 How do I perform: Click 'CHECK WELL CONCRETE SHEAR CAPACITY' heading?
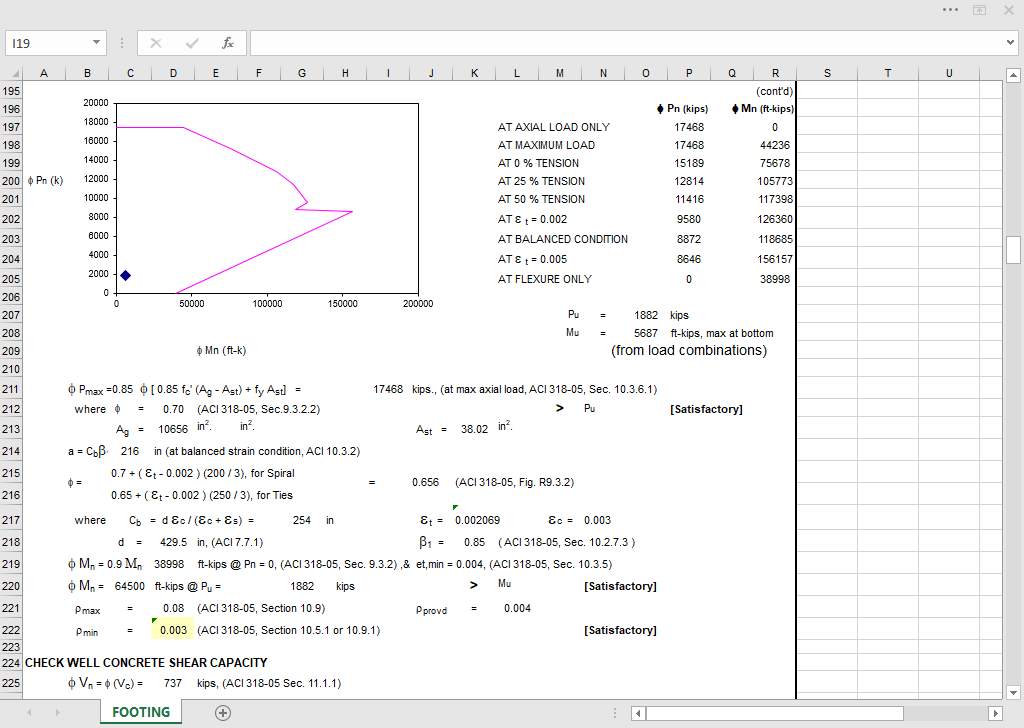146,663
